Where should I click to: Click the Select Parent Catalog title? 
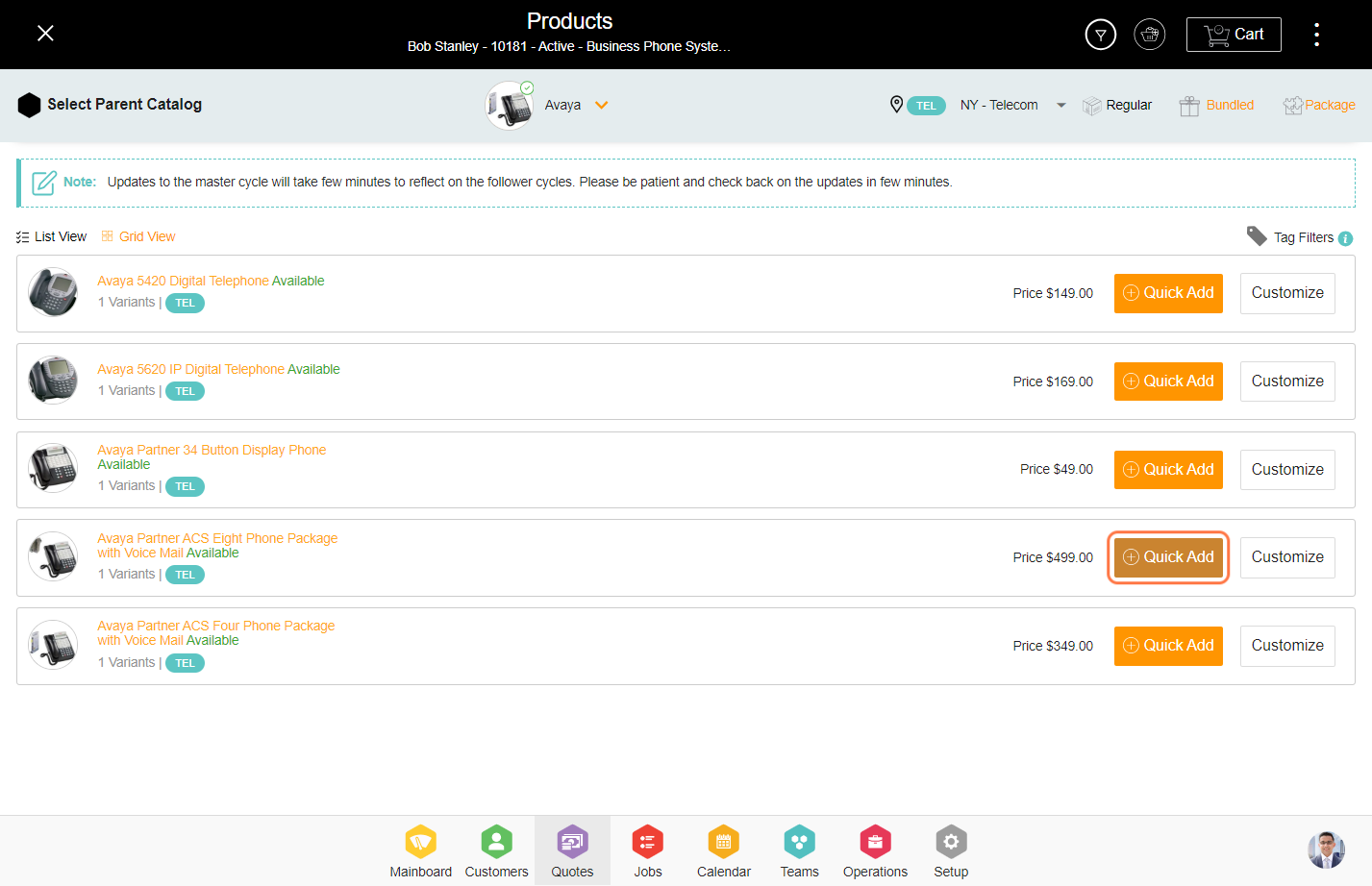(125, 104)
